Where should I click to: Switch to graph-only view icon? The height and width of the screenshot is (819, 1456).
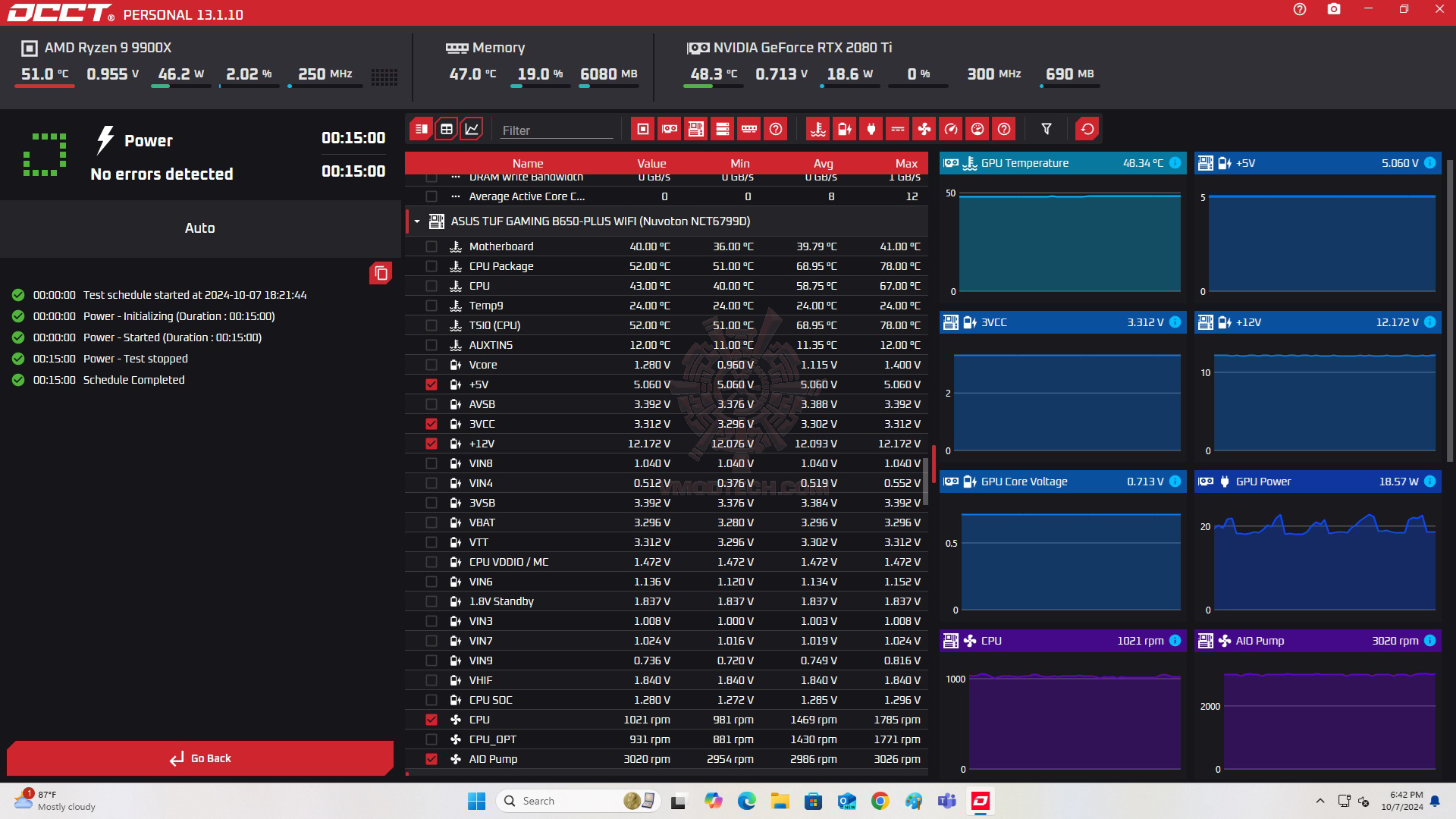(x=472, y=129)
